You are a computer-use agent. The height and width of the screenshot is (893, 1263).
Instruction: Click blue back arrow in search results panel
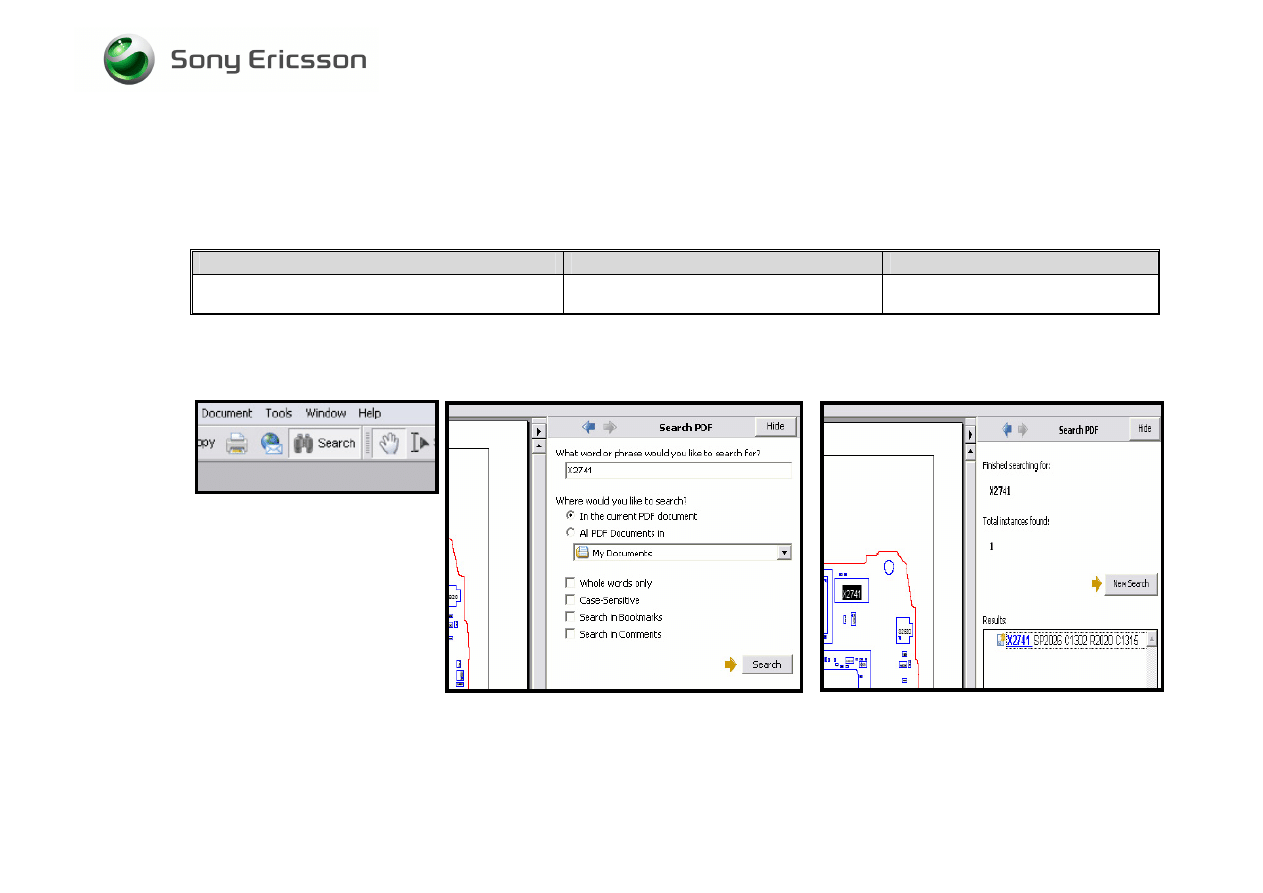(x=1008, y=428)
